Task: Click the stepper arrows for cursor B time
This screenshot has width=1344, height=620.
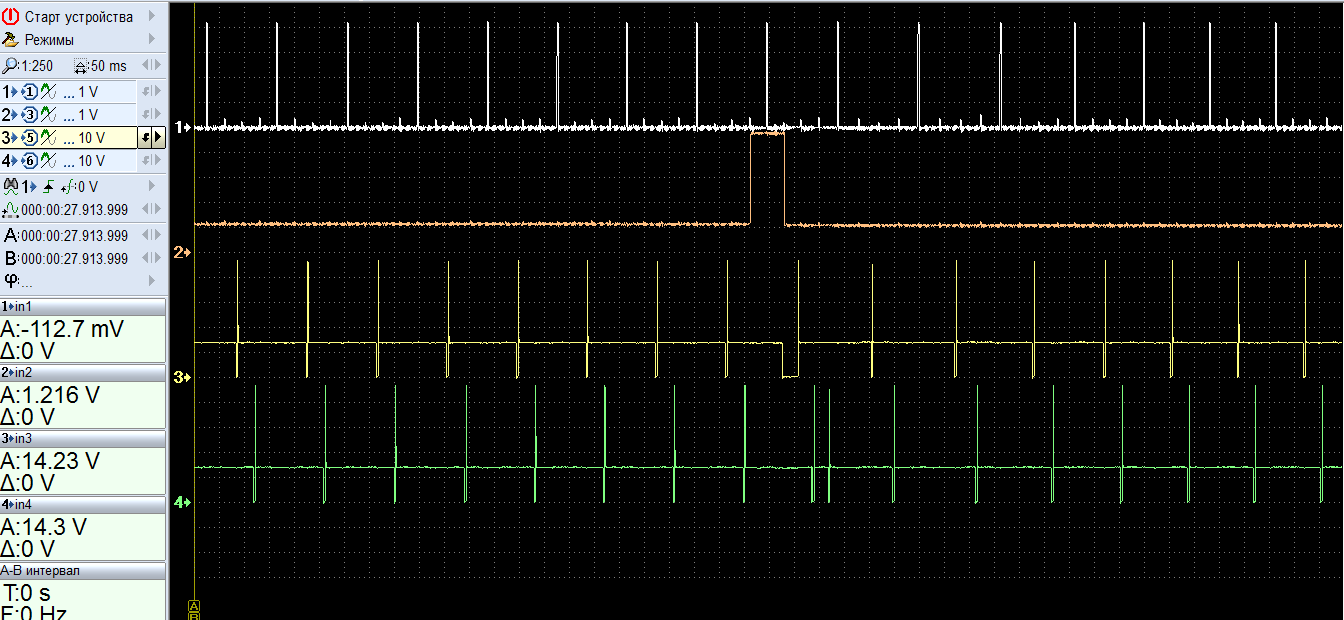Action: pyautogui.click(x=152, y=258)
